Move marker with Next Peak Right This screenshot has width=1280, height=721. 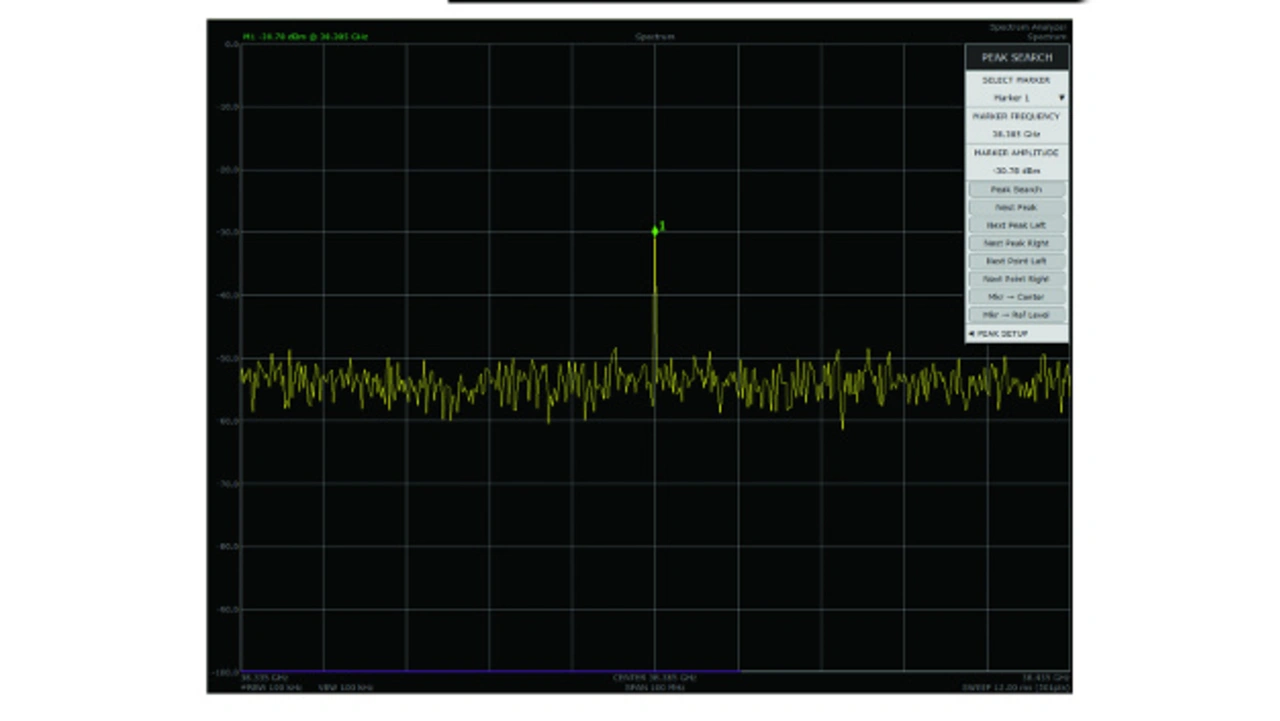pyautogui.click(x=1016, y=243)
